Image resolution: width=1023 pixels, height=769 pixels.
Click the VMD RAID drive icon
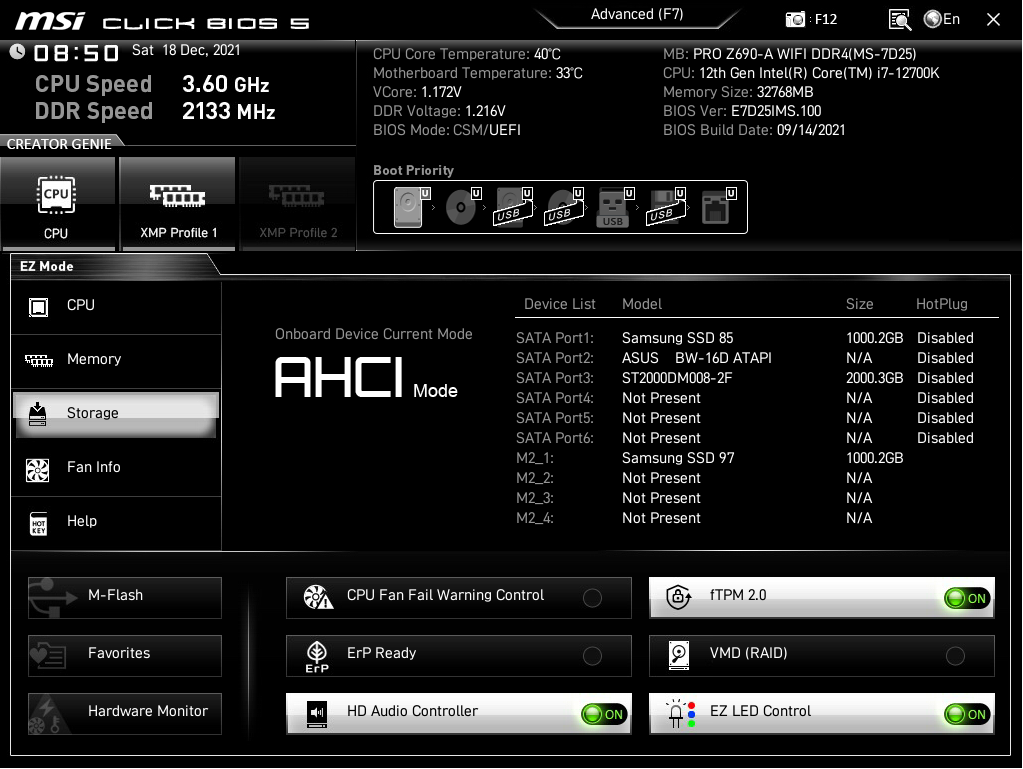[x=679, y=656]
